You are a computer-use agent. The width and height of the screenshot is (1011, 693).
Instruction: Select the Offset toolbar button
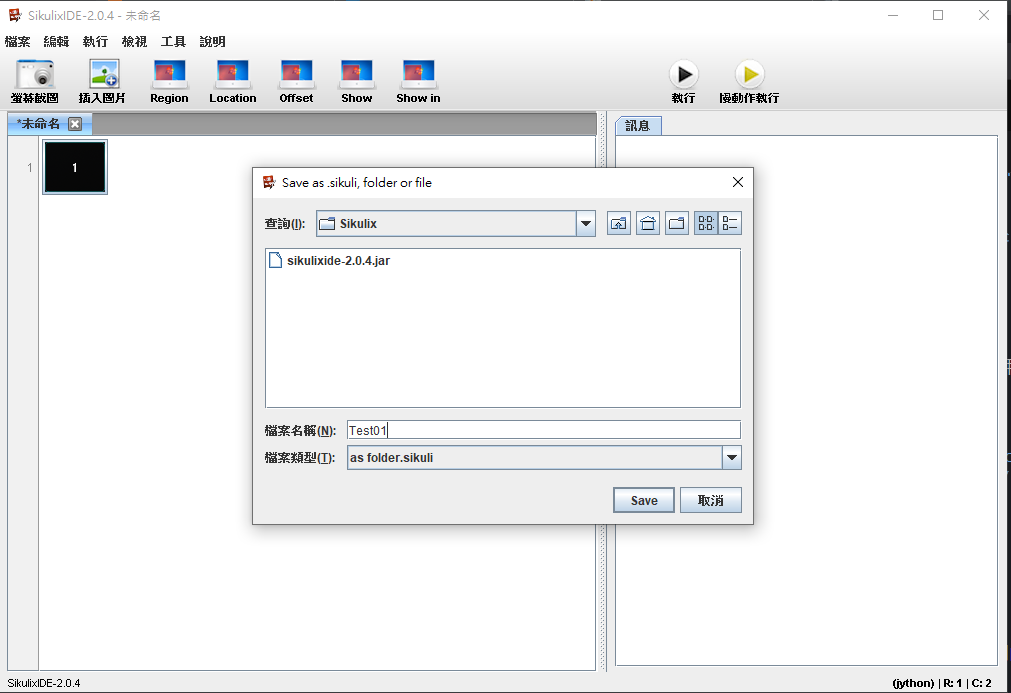click(x=296, y=81)
